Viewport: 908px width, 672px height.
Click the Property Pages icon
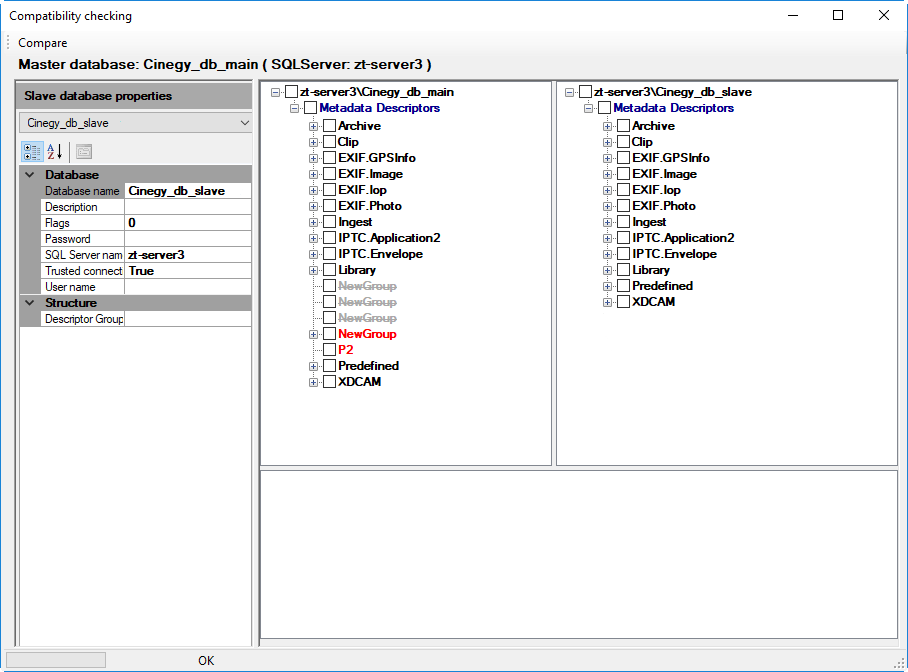click(x=84, y=152)
